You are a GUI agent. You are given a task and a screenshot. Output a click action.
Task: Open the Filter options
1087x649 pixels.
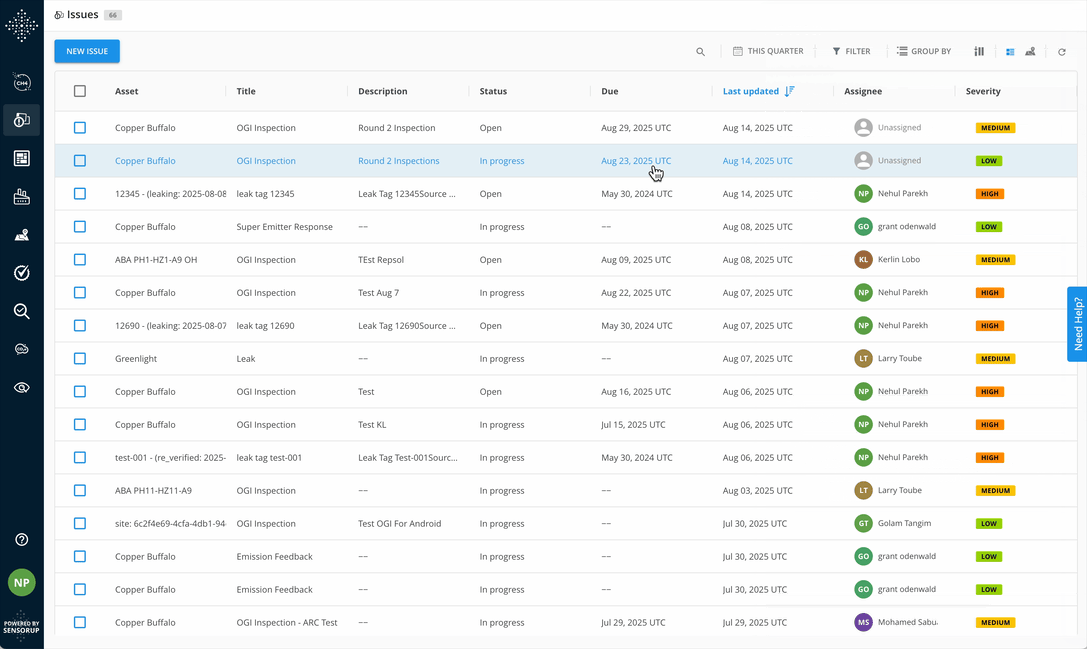(851, 51)
